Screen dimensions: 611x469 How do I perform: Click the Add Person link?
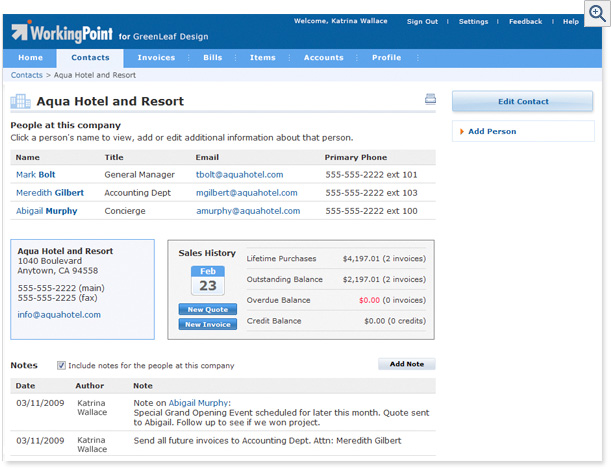(492, 132)
